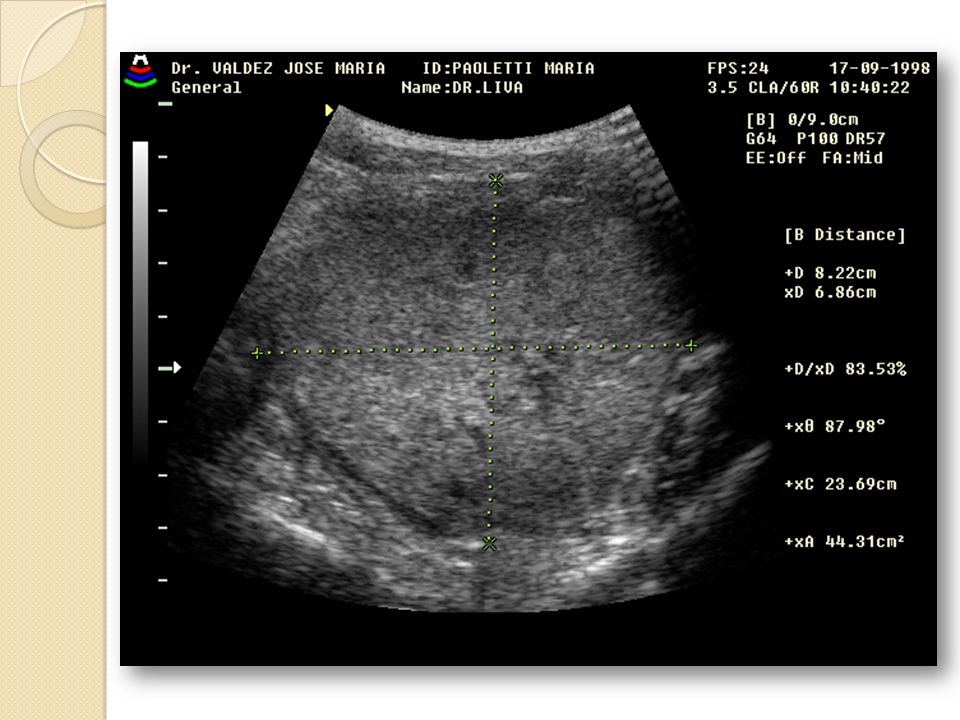
Task: Click the +D 8.22cm measurement
Action: [x=830, y=273]
